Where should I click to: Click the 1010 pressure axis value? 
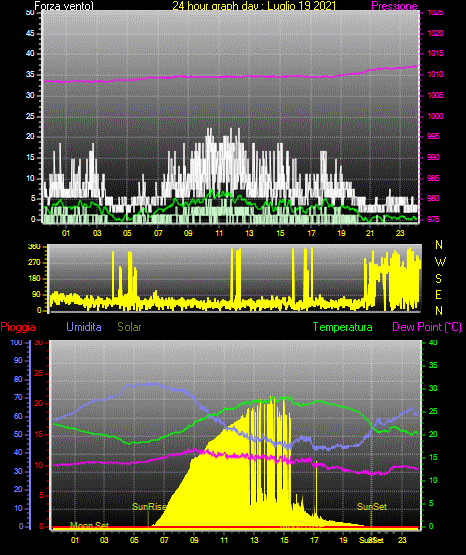coord(435,74)
